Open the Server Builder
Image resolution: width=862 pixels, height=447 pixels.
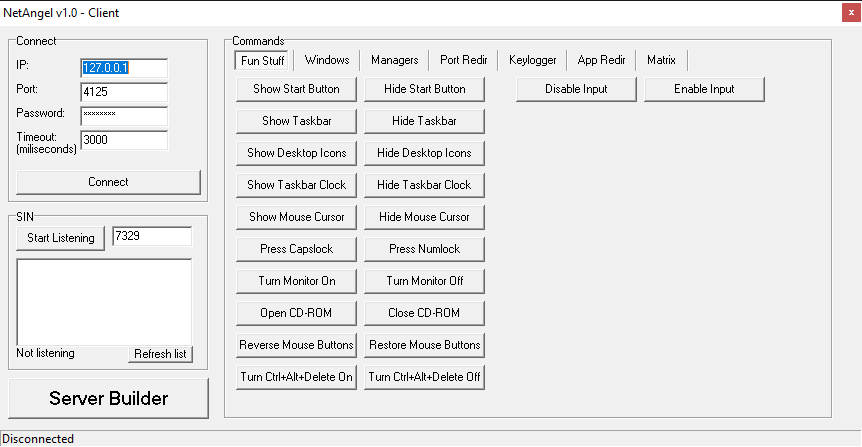(x=108, y=398)
